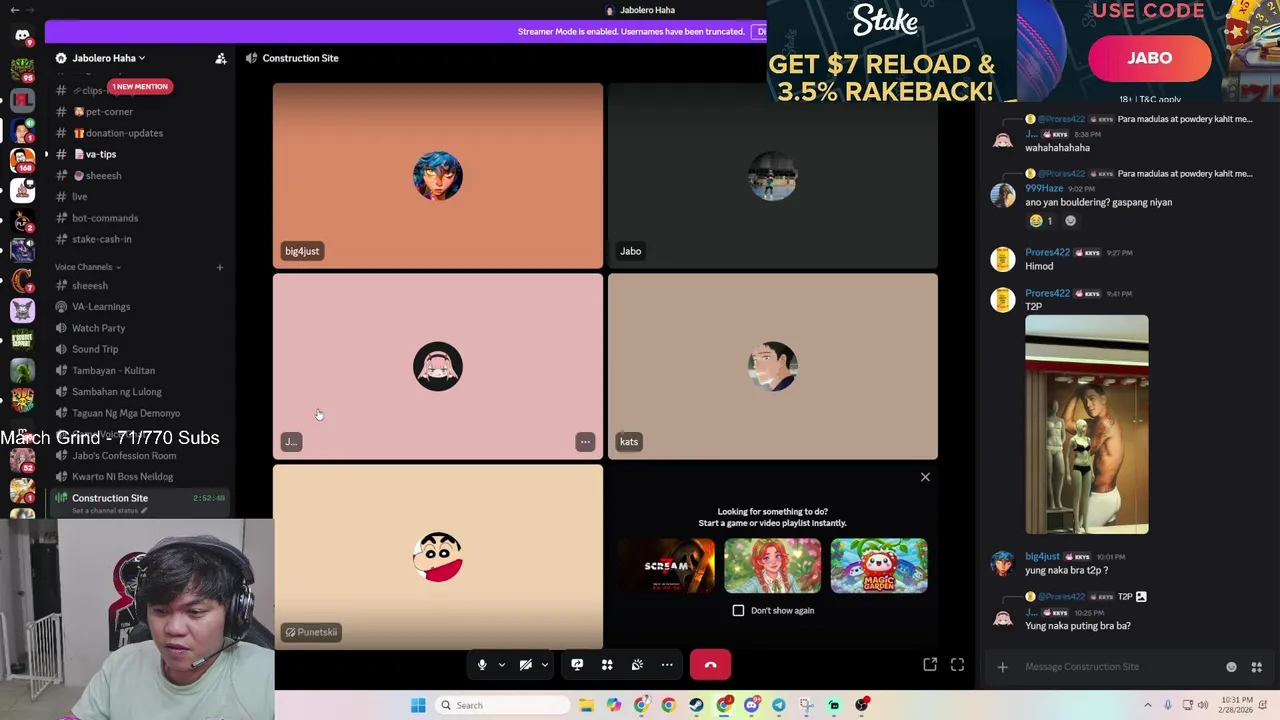Open more call options ellipsis

pos(667,665)
